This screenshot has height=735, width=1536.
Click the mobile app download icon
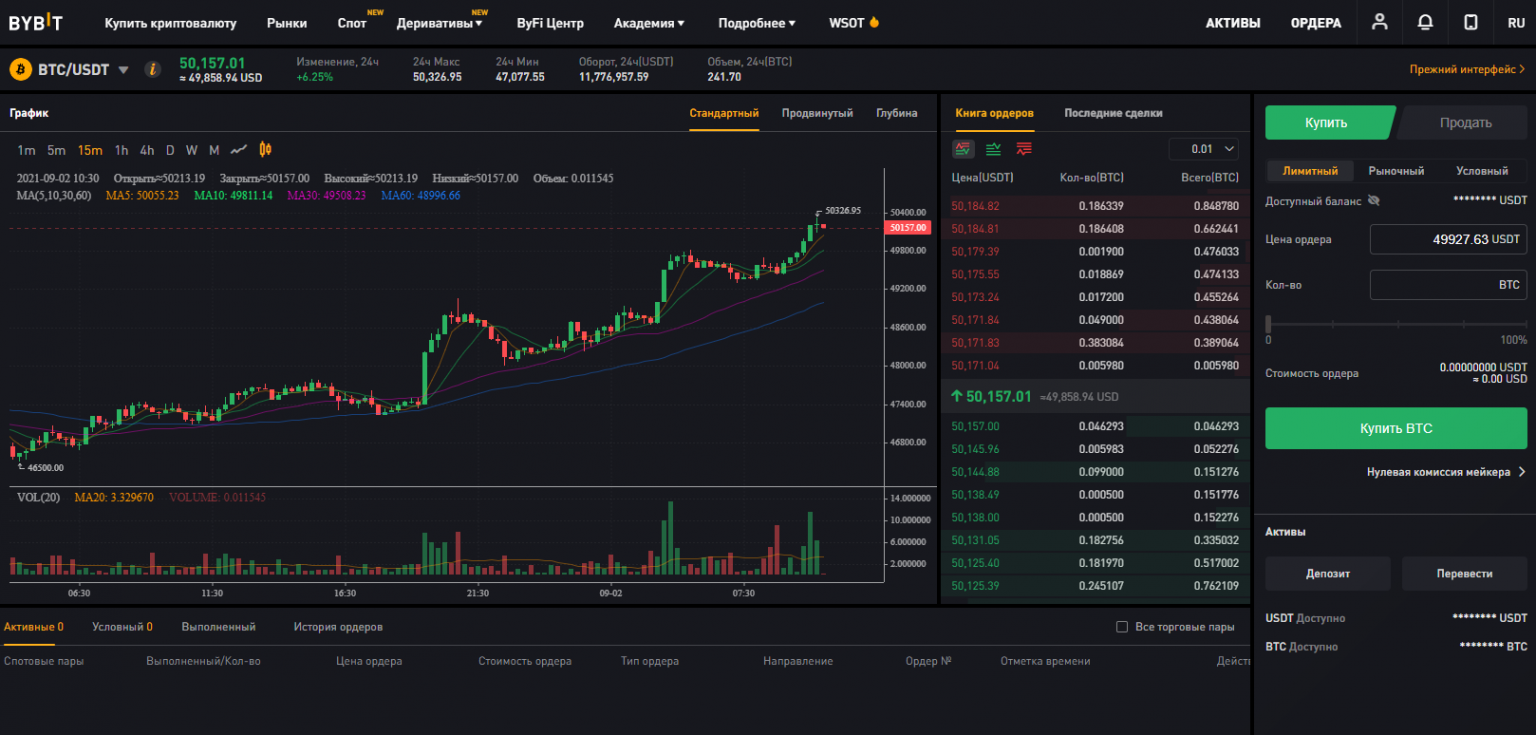tap(1470, 22)
